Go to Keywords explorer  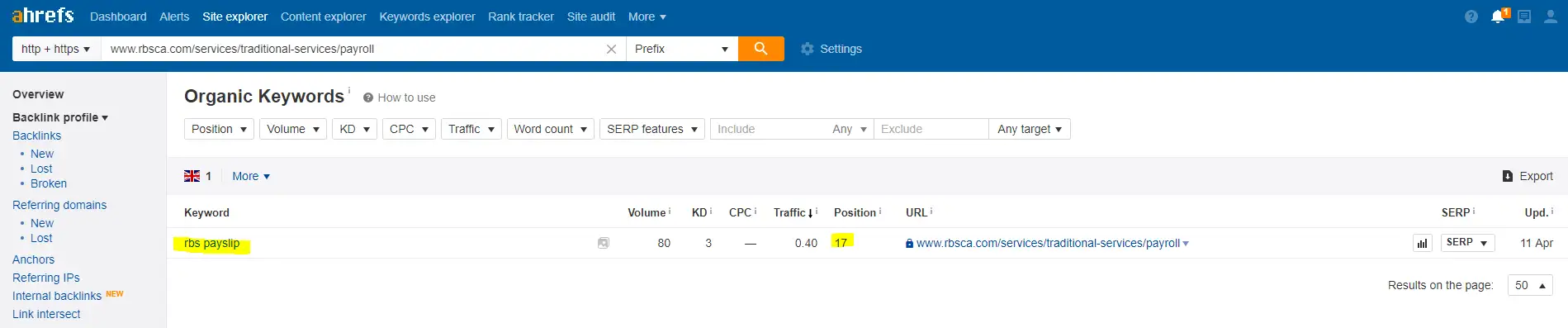point(428,17)
